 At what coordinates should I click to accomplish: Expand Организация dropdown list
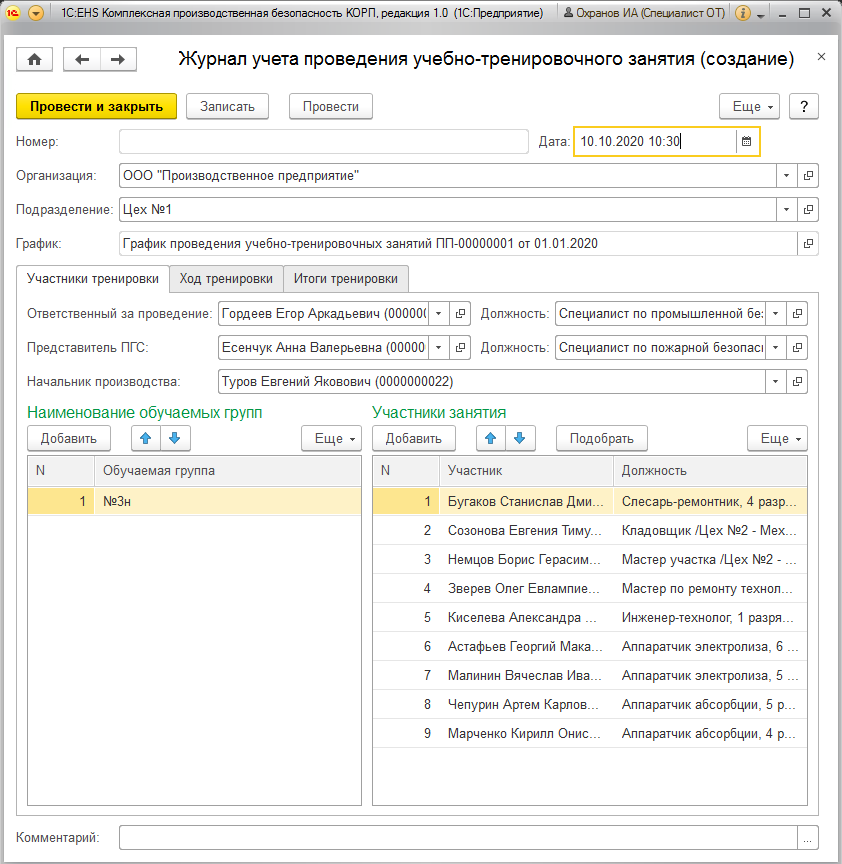(786, 176)
